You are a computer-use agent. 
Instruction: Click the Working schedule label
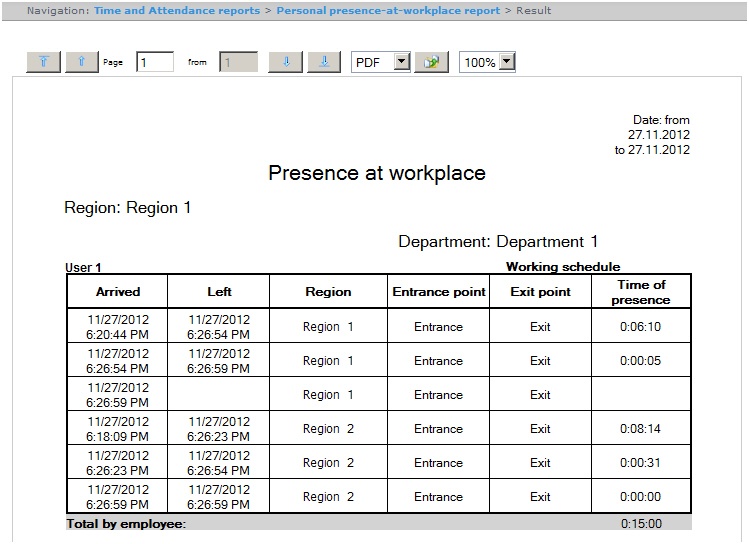click(x=563, y=267)
